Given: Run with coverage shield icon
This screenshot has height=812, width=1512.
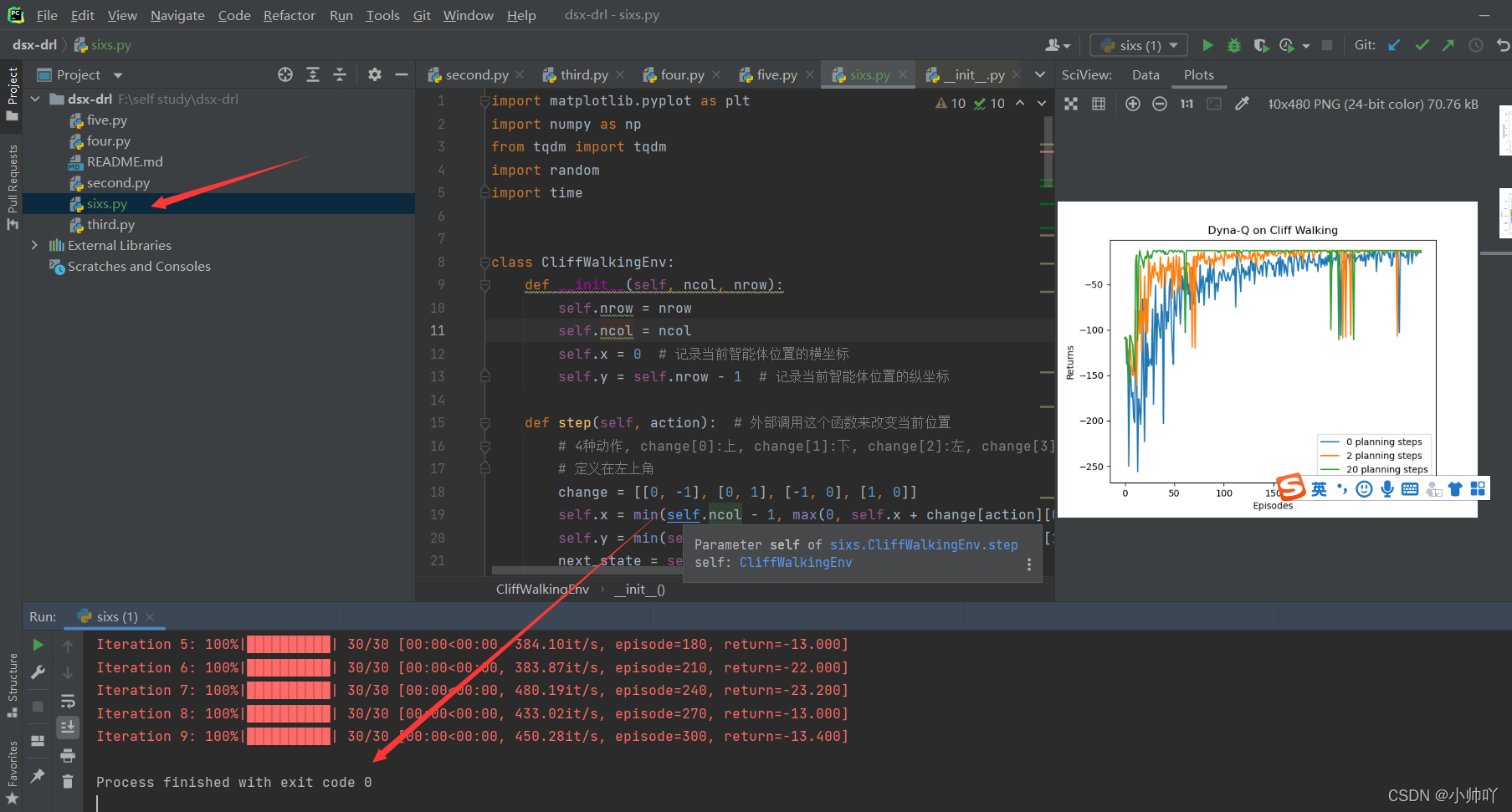Looking at the screenshot, I should pyautogui.click(x=1260, y=45).
